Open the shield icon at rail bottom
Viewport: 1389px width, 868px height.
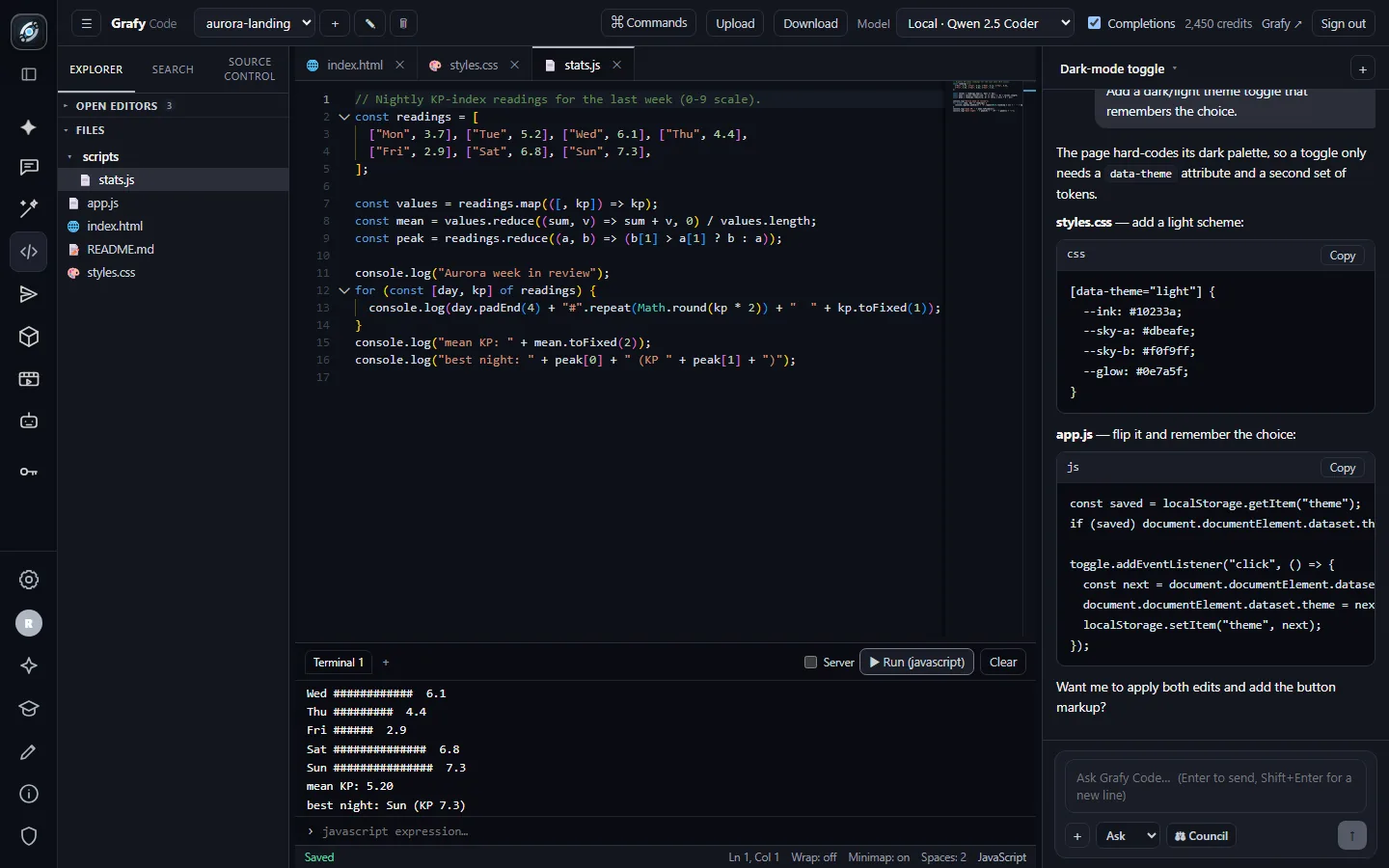[x=29, y=836]
